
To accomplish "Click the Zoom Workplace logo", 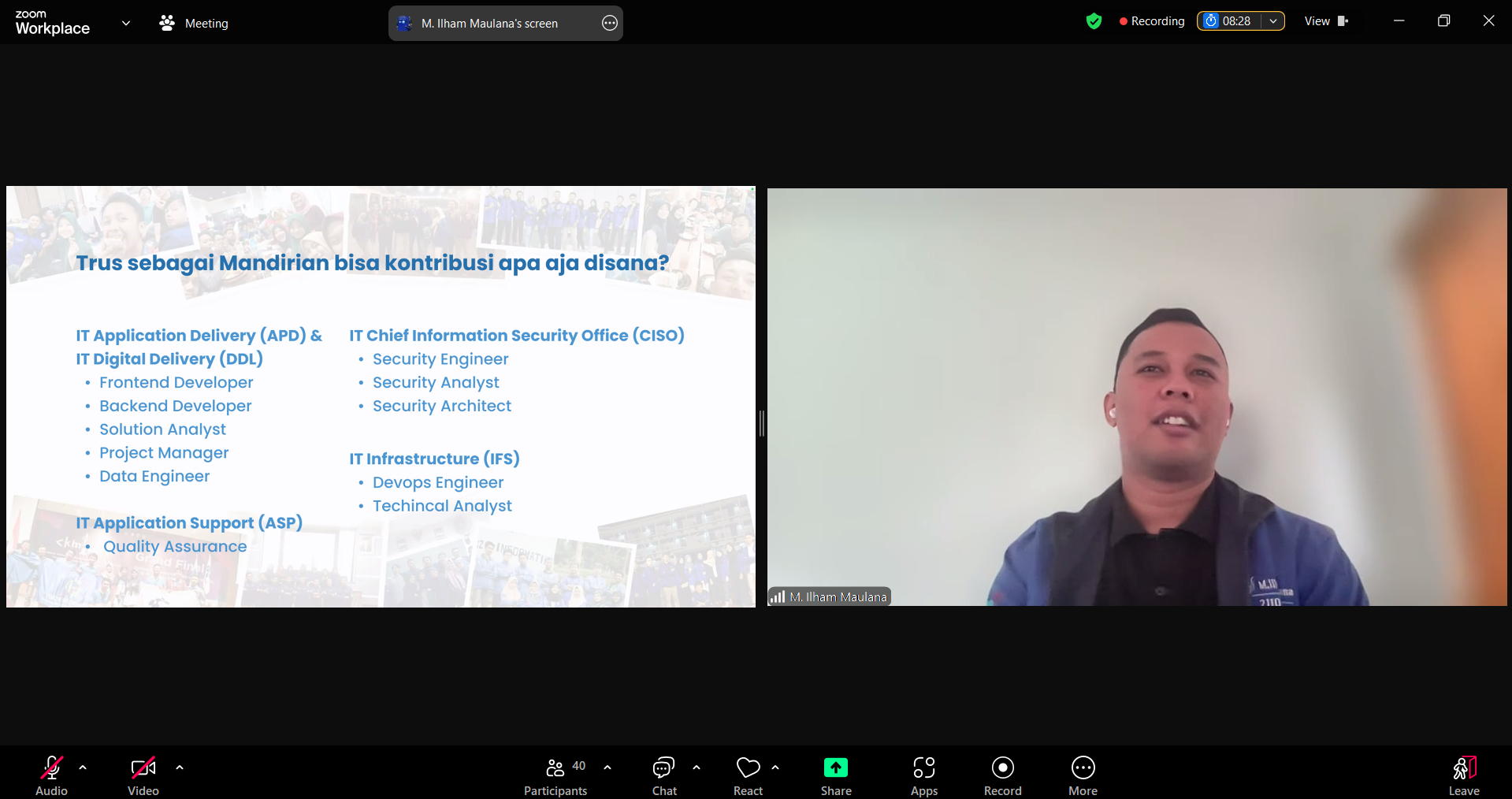I will pyautogui.click(x=52, y=23).
